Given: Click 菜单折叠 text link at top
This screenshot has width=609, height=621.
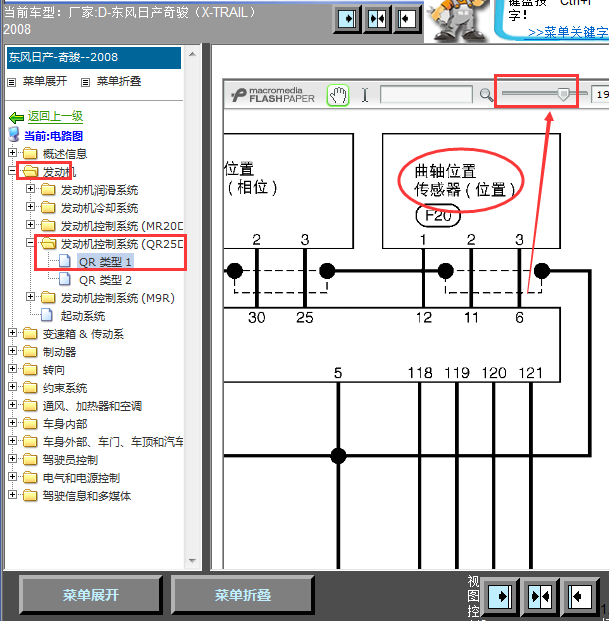Looking at the screenshot, I should point(119,81).
